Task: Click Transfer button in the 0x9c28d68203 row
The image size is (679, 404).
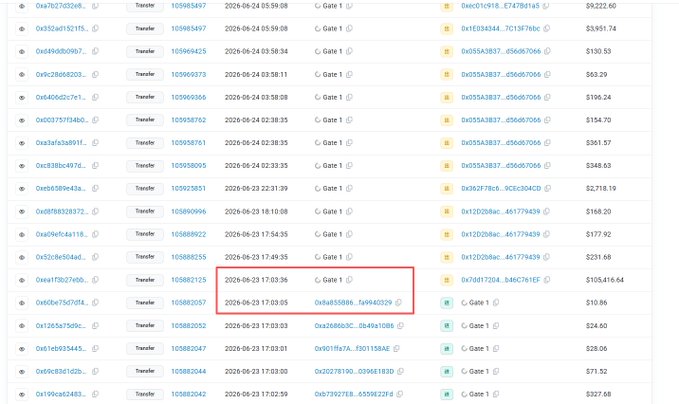Action: (x=145, y=74)
